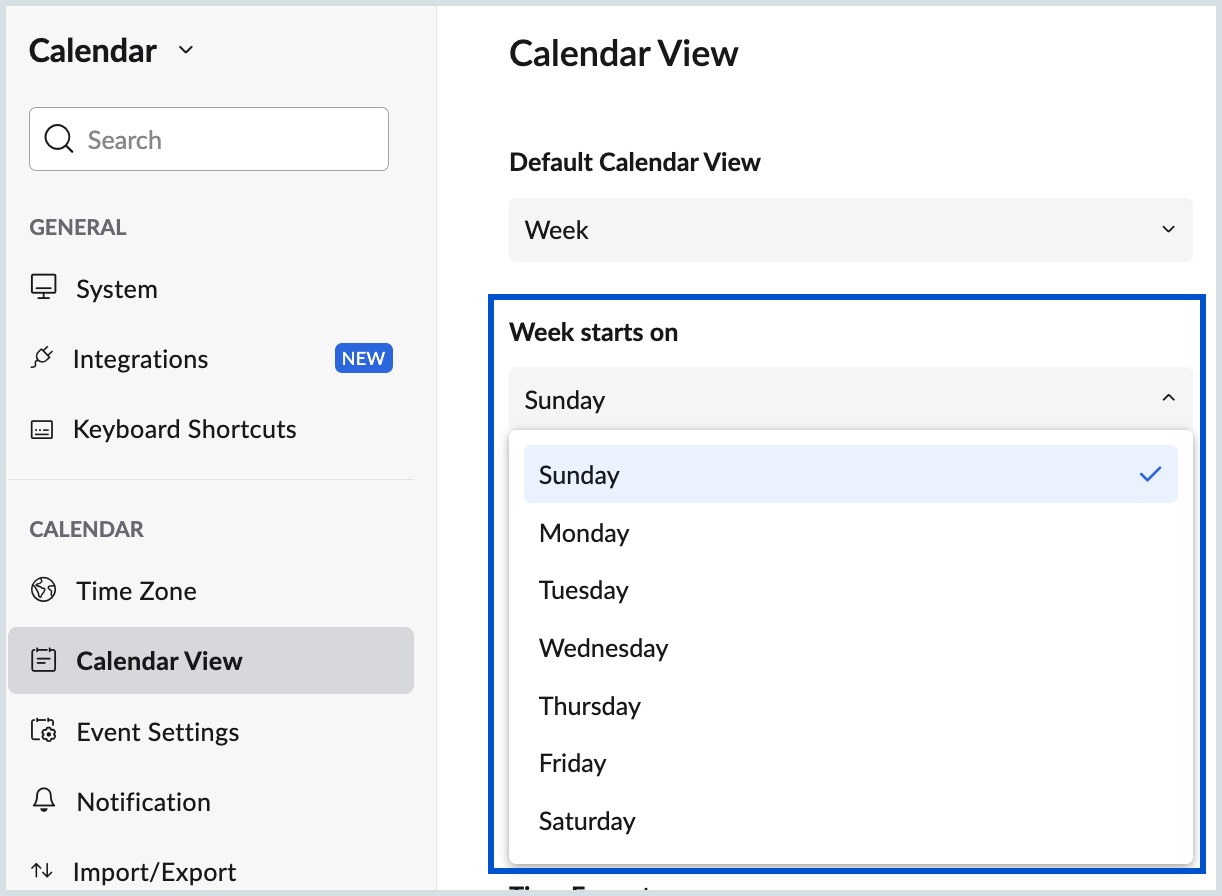Click the Keyboard Shortcuts keyboard icon

click(42, 430)
